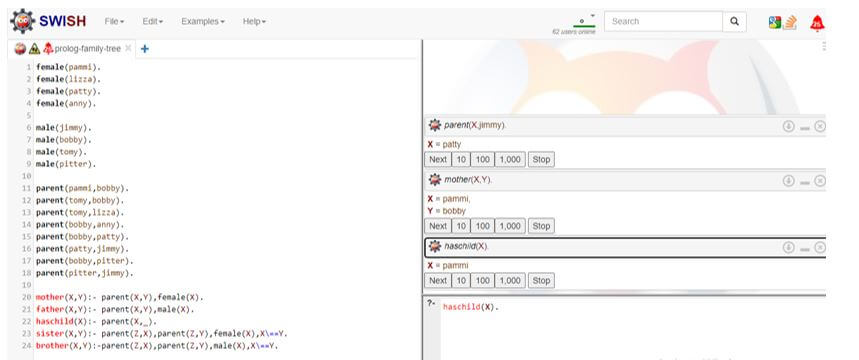Click the X = pammi, answer of mother query
This screenshot has height=360, width=859.
coord(449,199)
